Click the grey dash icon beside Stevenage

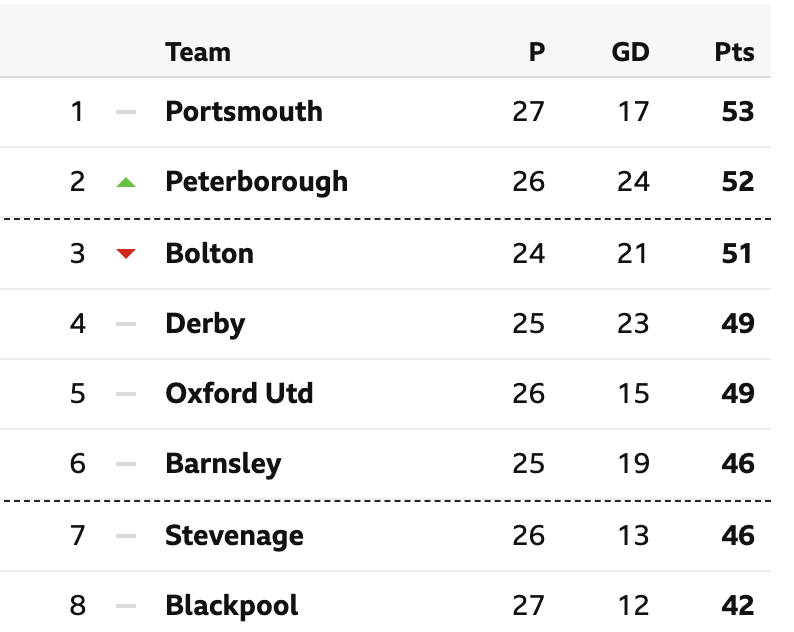coord(126,536)
